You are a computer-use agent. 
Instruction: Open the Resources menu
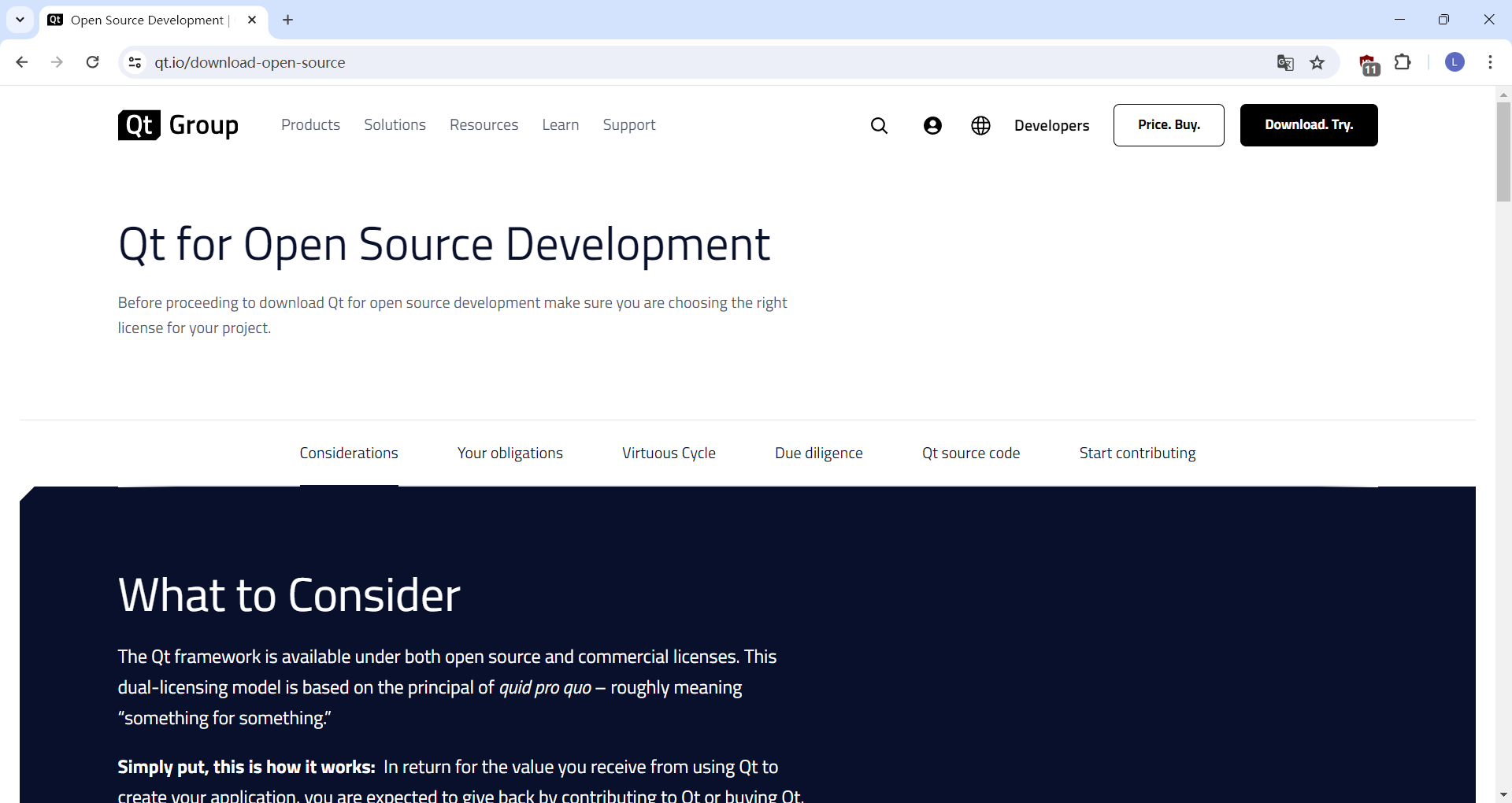[x=484, y=125]
